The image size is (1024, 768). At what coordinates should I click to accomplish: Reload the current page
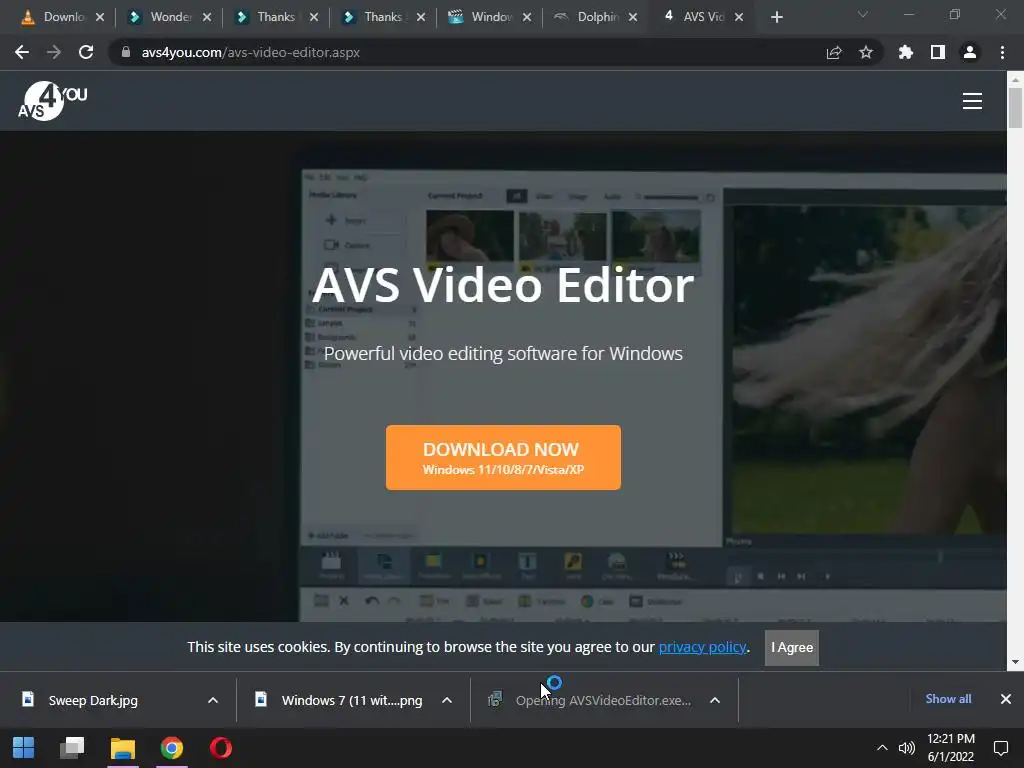point(86,52)
